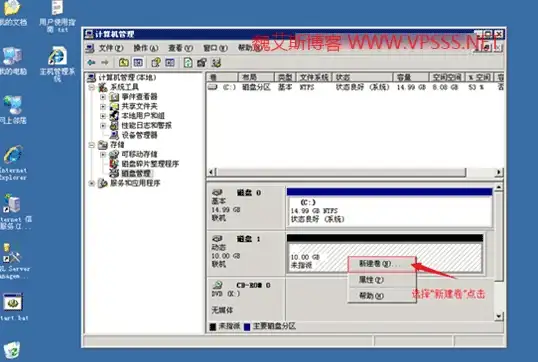Collapse the 系统工具 tree branch
This screenshot has width=538, height=362.
click(92, 87)
